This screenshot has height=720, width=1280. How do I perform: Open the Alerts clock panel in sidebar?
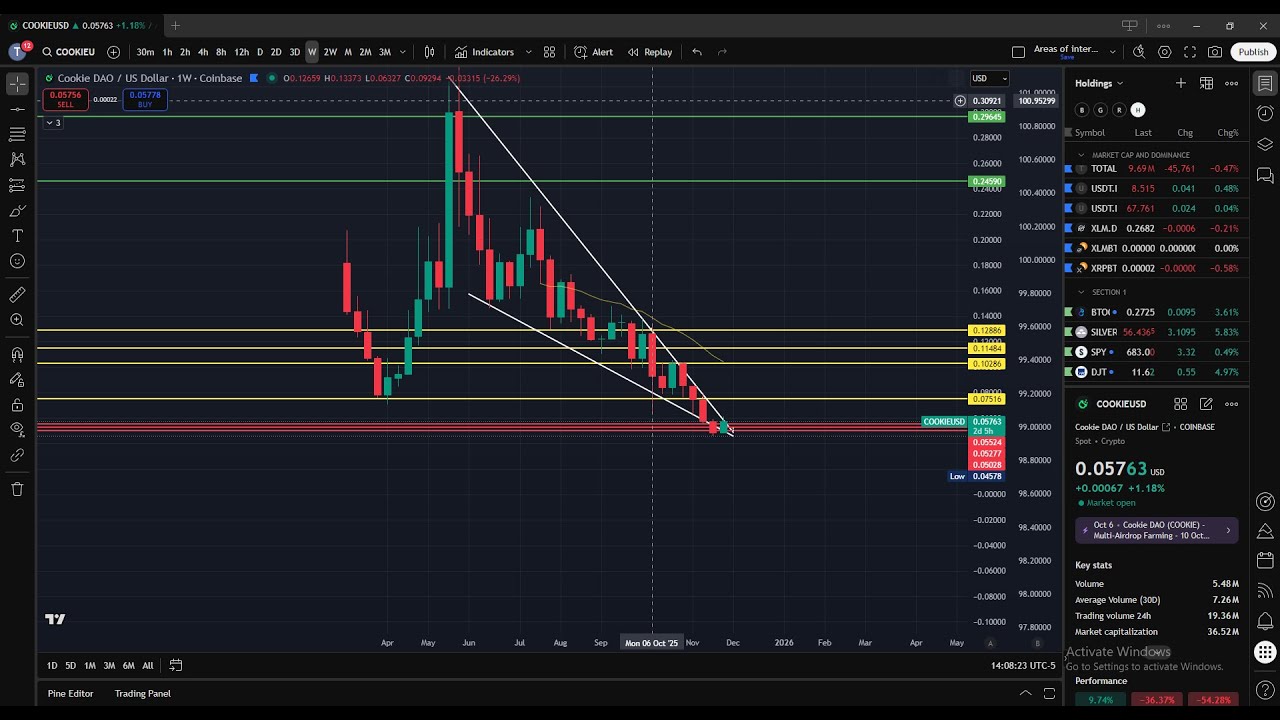1265,114
